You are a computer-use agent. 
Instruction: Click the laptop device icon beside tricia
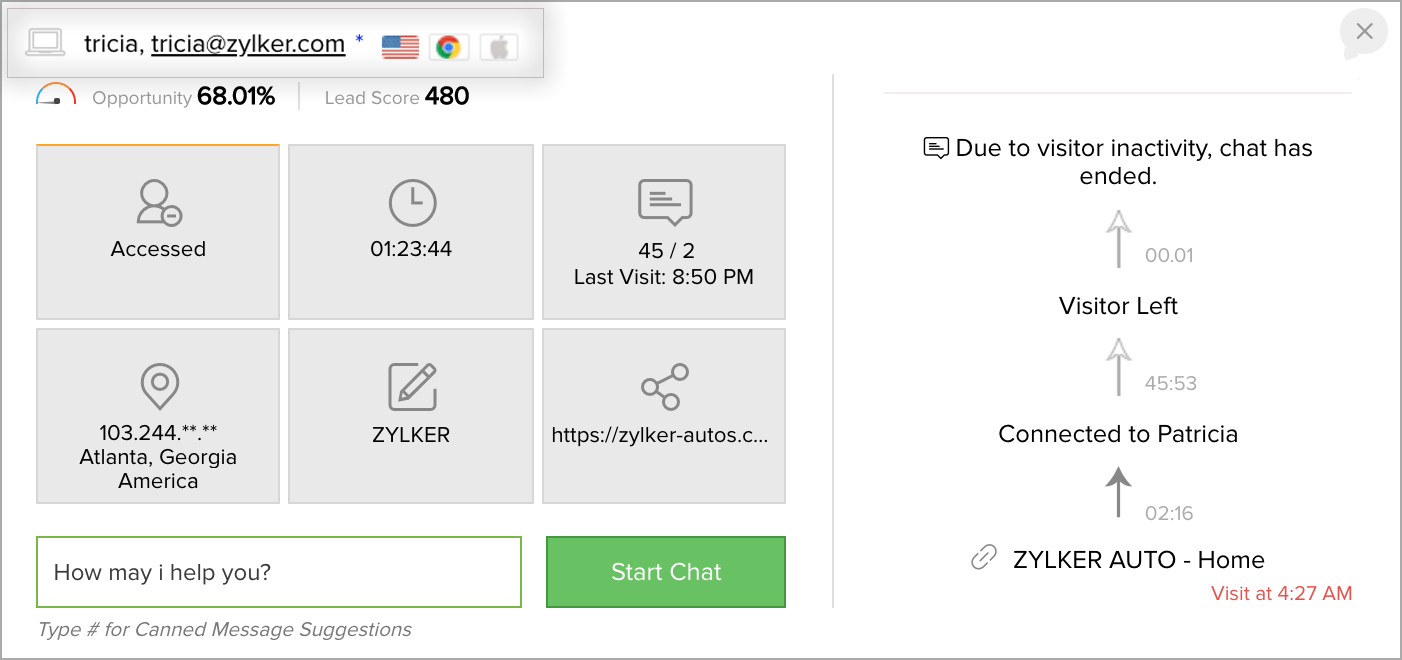(45, 43)
